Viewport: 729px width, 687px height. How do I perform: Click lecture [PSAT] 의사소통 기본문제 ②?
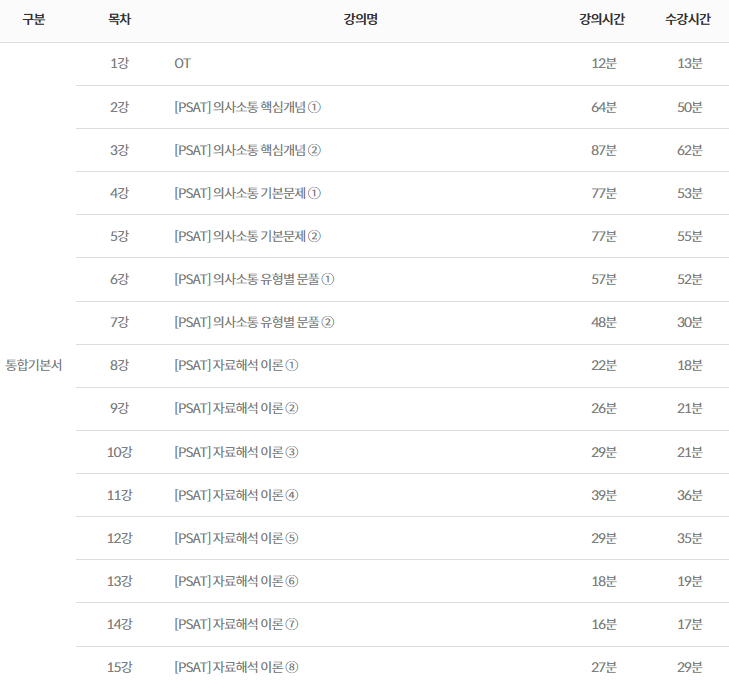(x=247, y=237)
